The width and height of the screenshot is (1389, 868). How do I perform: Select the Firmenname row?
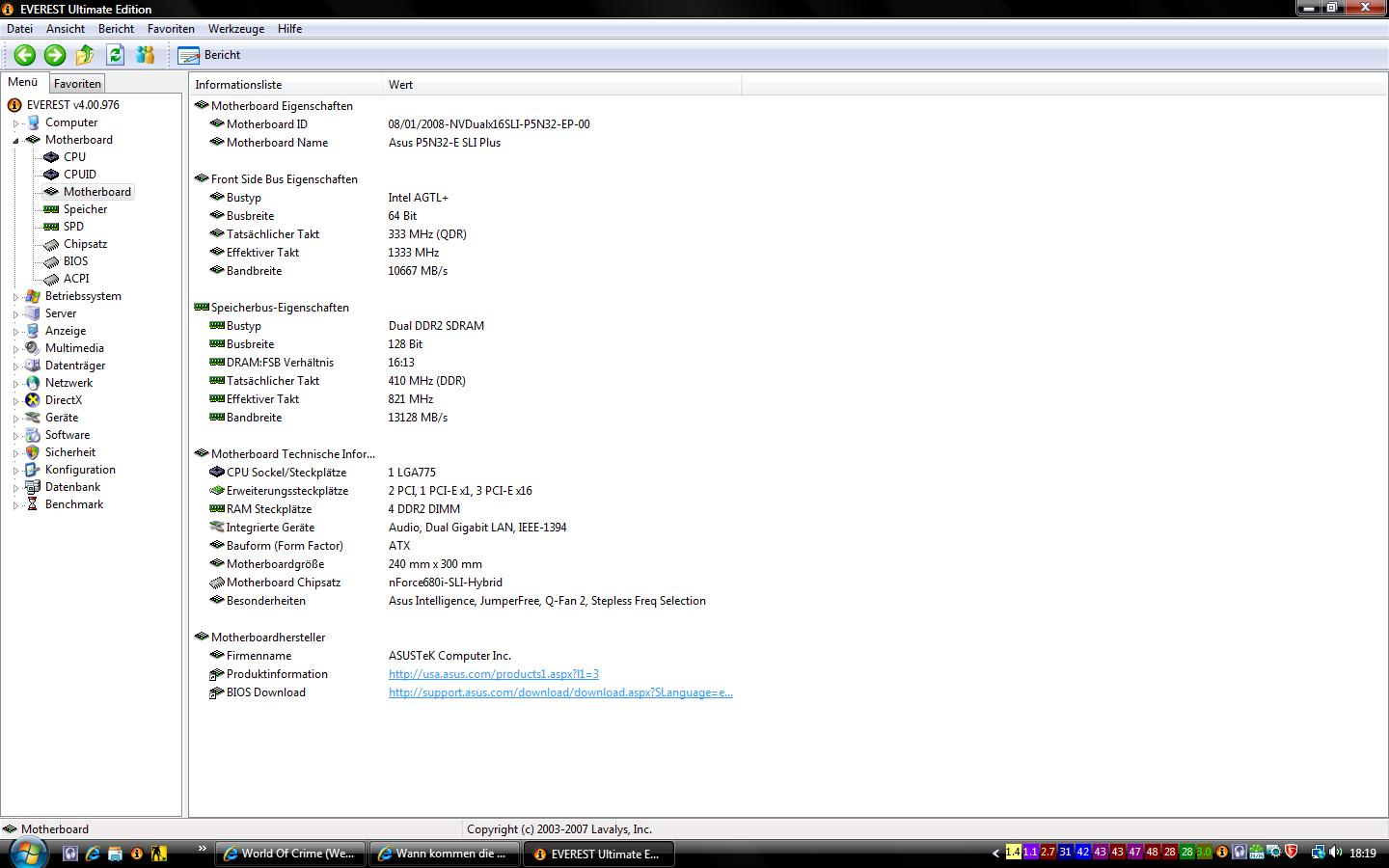tap(465, 656)
